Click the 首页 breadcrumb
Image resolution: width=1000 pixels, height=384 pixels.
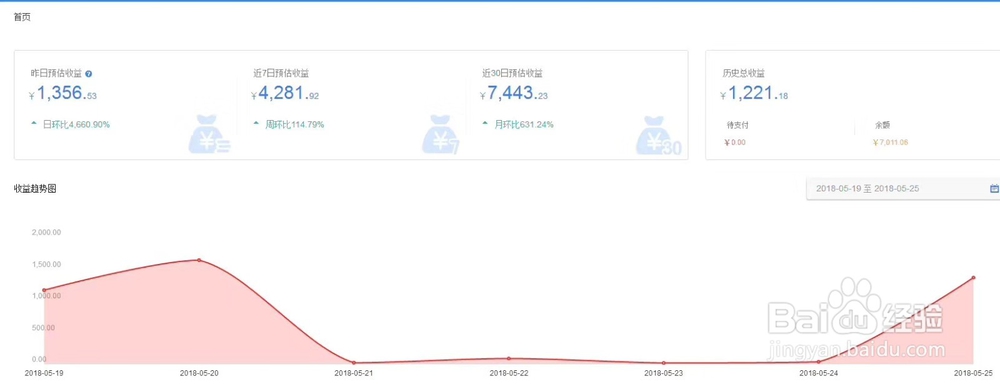pyautogui.click(x=22, y=17)
